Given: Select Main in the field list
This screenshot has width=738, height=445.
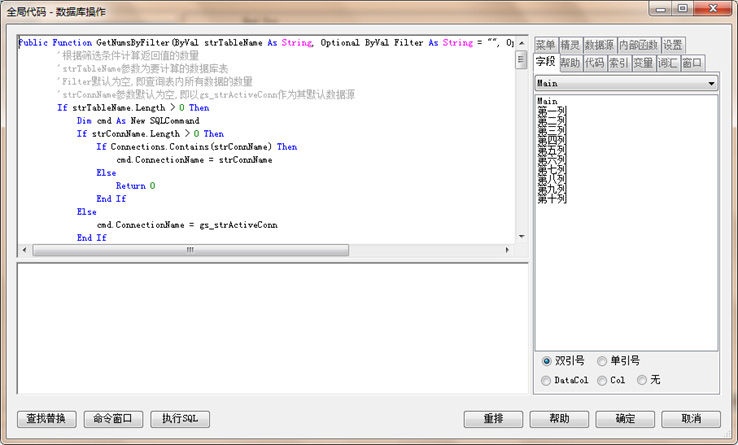Looking at the screenshot, I should pos(547,101).
